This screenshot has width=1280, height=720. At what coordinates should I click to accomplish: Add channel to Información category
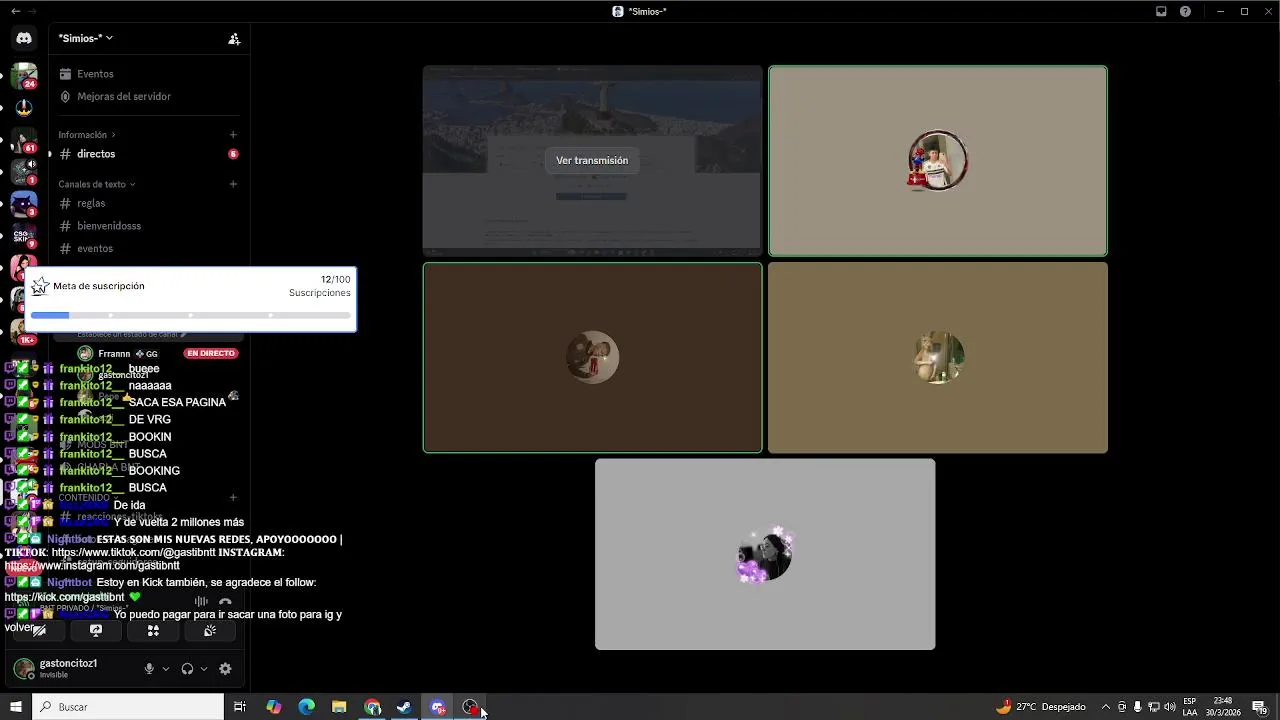pos(233,135)
